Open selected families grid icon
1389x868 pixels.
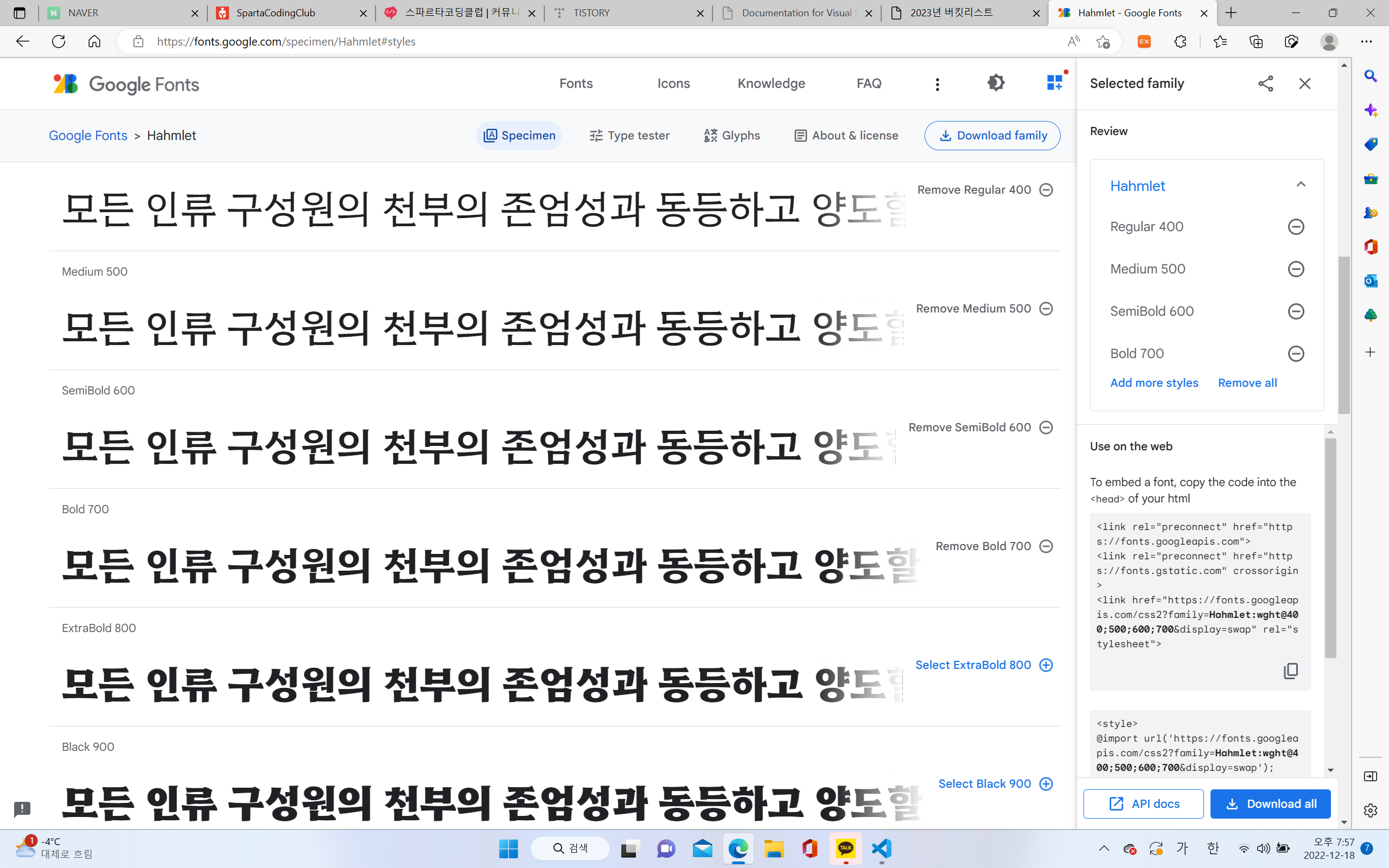(x=1054, y=83)
